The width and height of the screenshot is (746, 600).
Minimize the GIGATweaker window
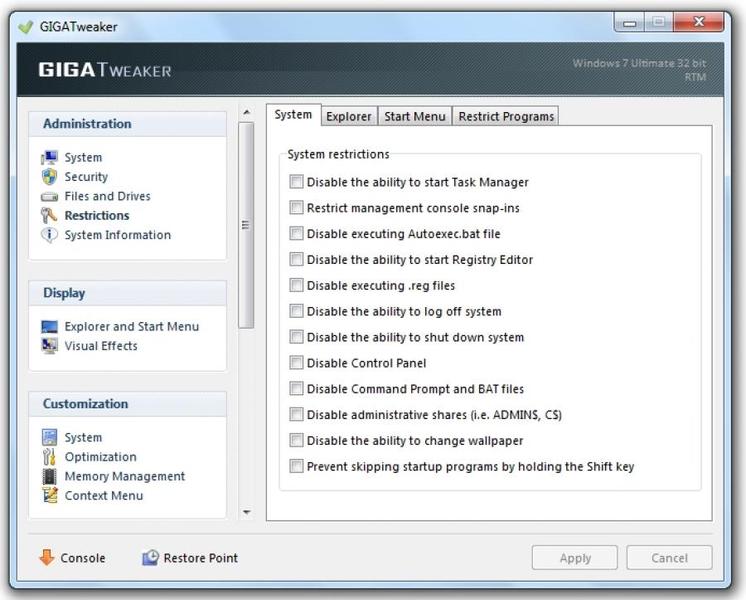pyautogui.click(x=629, y=22)
